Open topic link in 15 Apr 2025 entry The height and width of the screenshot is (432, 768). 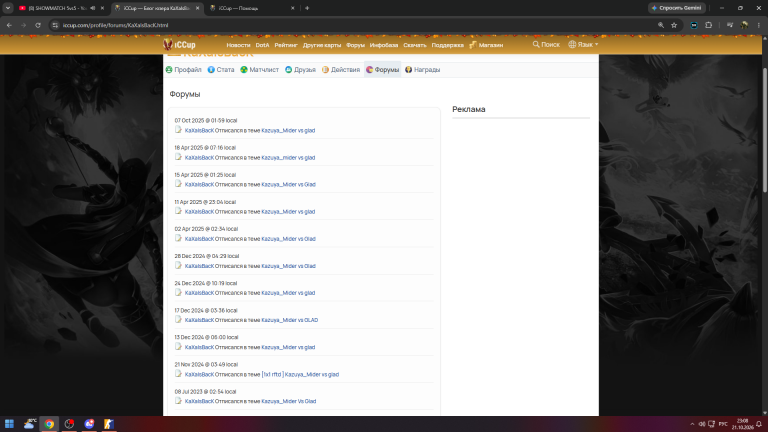coord(288,185)
